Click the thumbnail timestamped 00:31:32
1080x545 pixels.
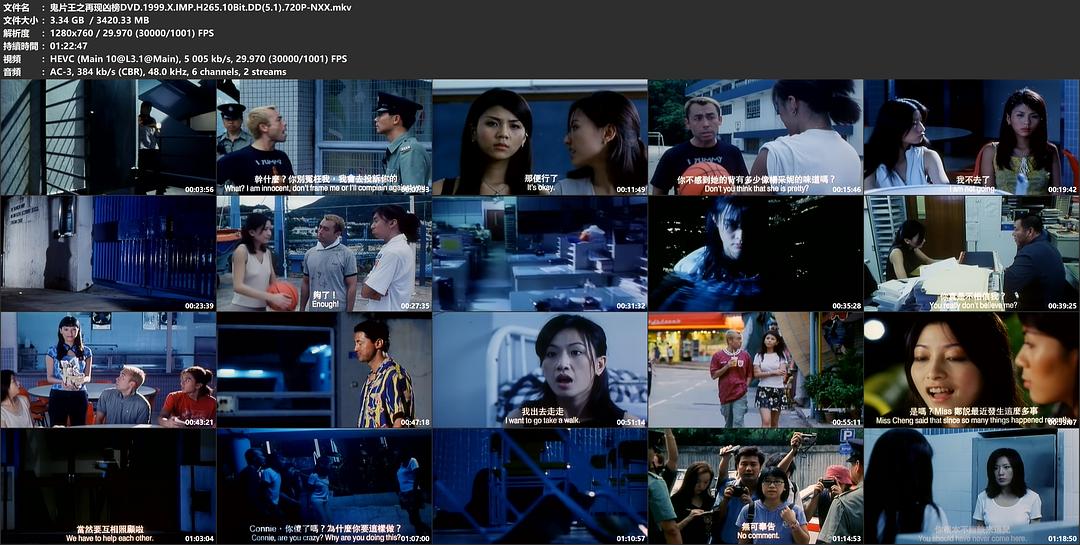540,253
